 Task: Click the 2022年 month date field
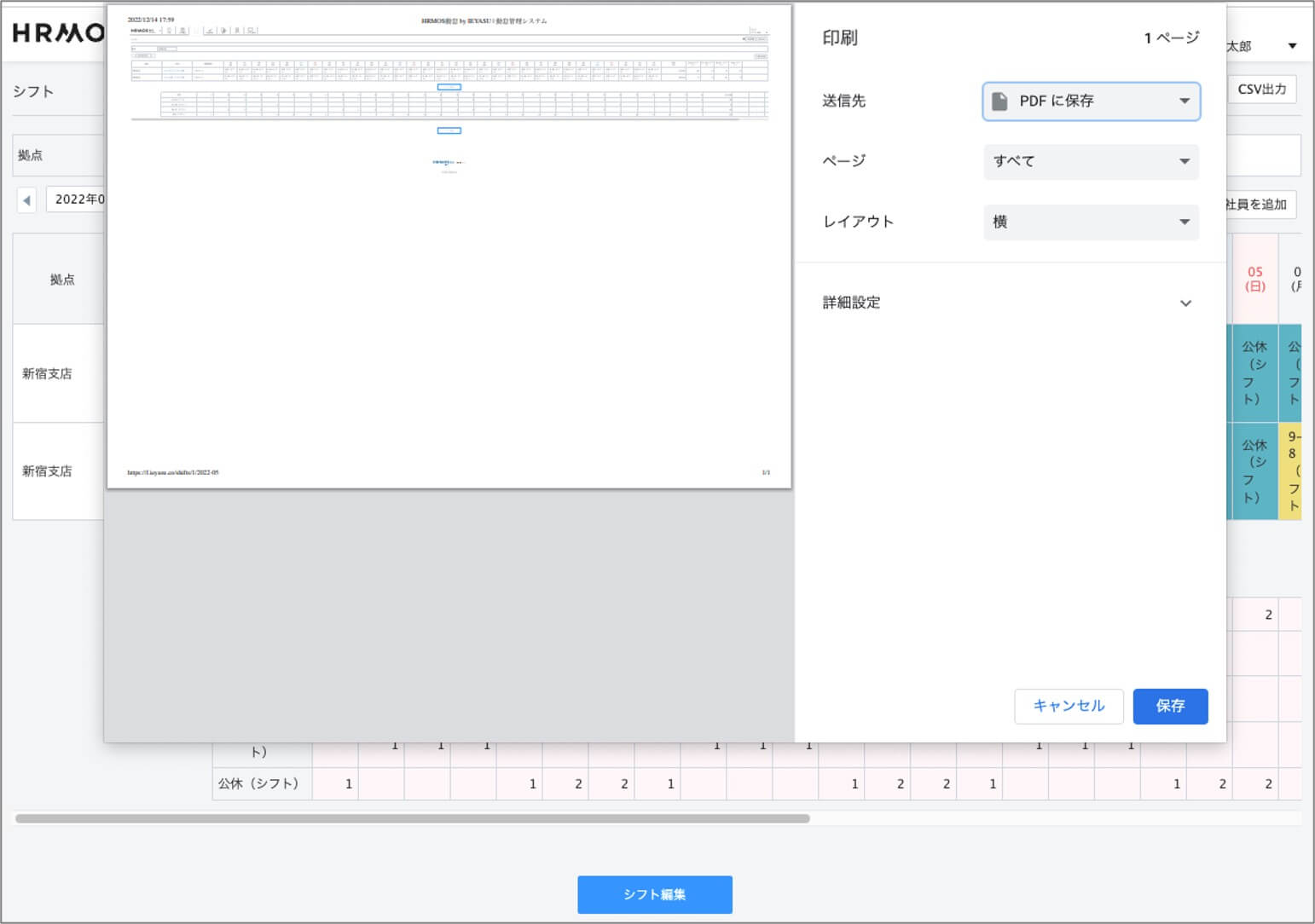[x=77, y=199]
